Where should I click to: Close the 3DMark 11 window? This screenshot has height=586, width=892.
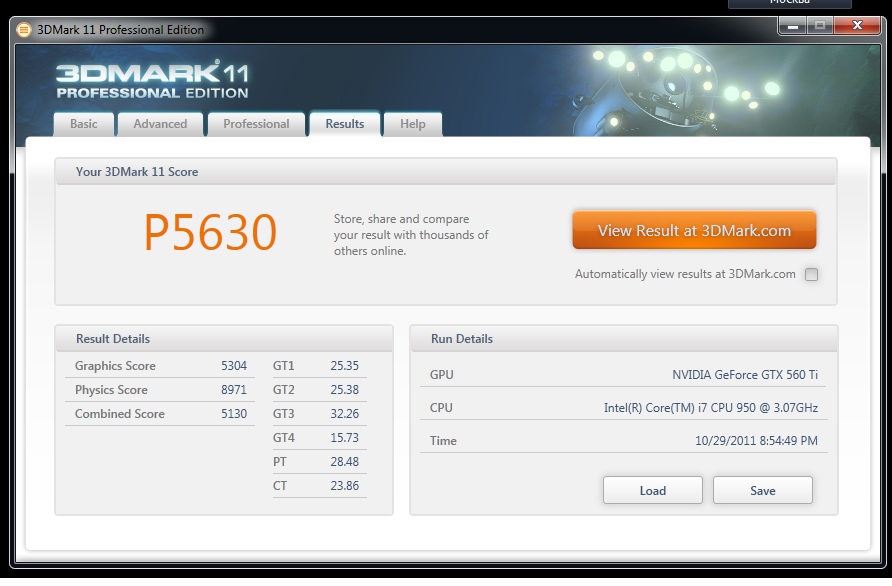[857, 26]
